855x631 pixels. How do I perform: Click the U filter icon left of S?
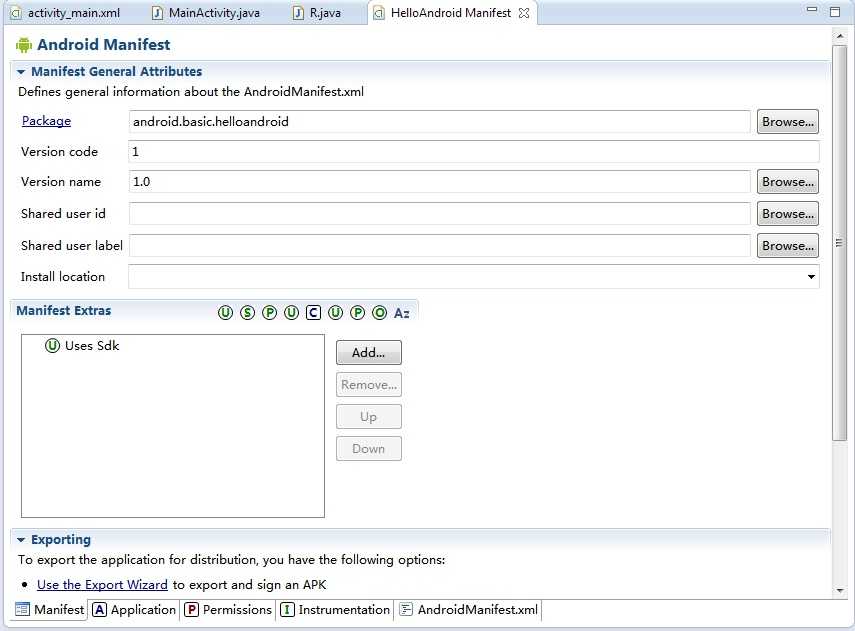click(225, 313)
